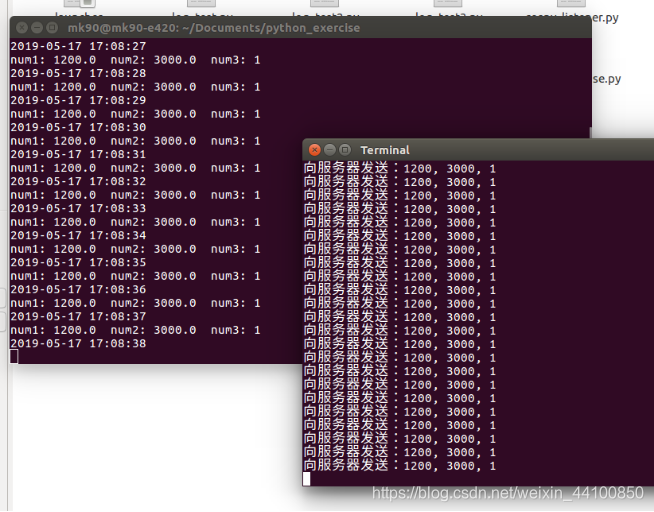The height and width of the screenshot is (512, 654).
Task: Select the timestamp line 2019-05-17 17:08:37
Action: pyautogui.click(x=78, y=316)
